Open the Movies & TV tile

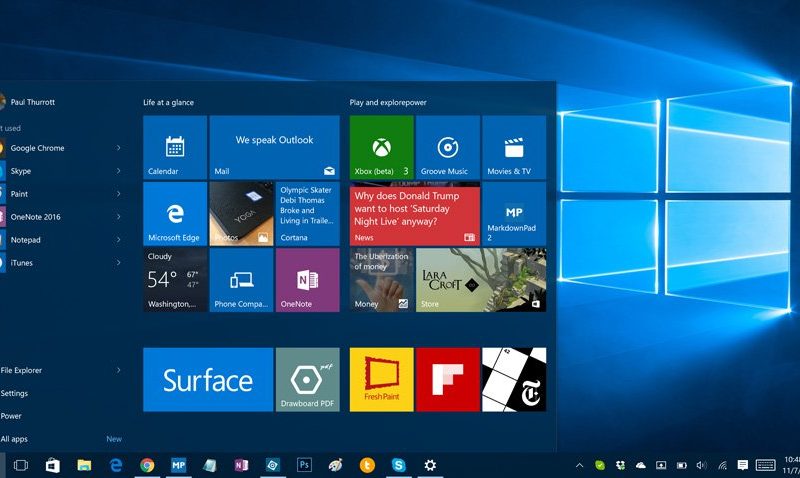click(x=514, y=147)
